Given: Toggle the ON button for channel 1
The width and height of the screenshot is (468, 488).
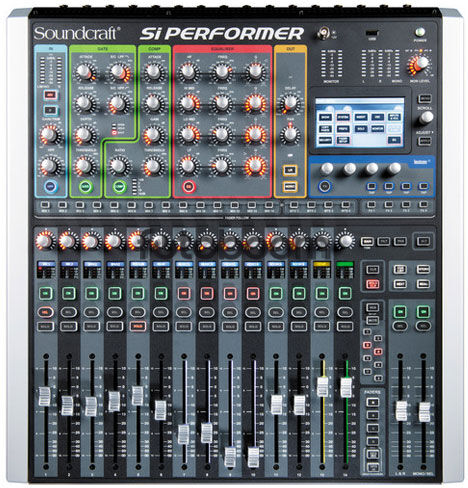Looking at the screenshot, I should tap(46, 294).
